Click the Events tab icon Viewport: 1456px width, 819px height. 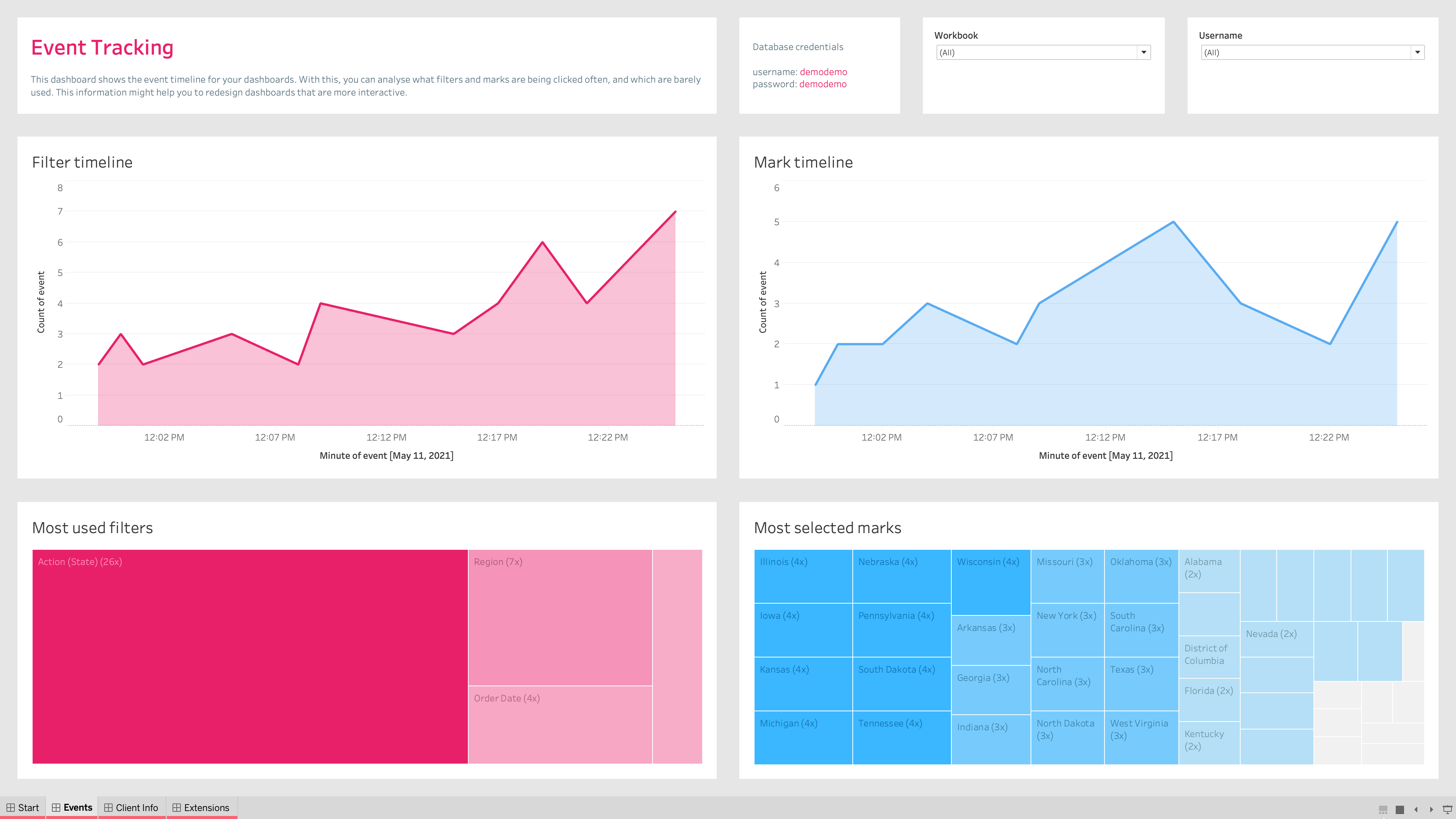[57, 807]
